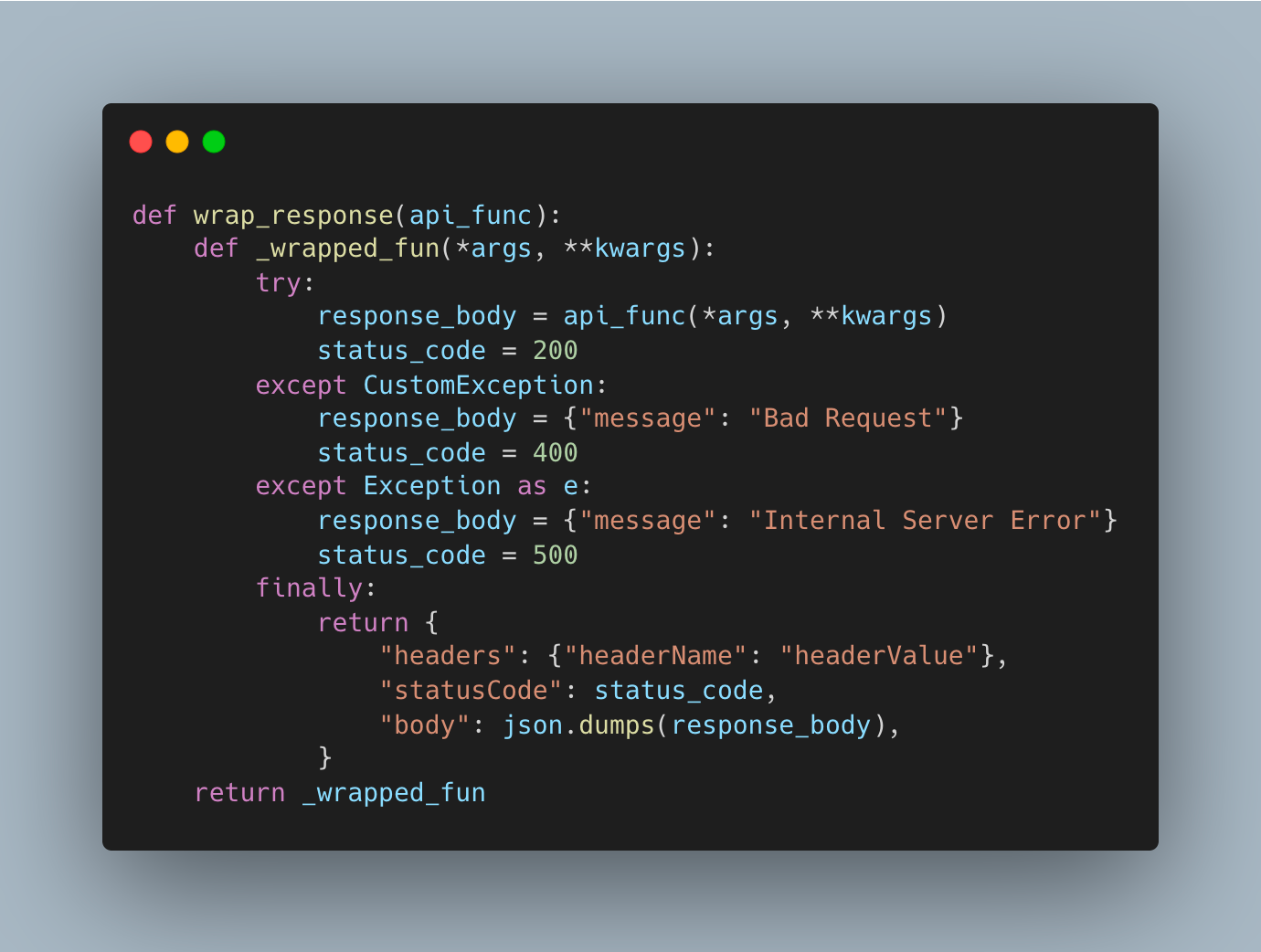Click the "statusCode" dictionary key

[471, 691]
